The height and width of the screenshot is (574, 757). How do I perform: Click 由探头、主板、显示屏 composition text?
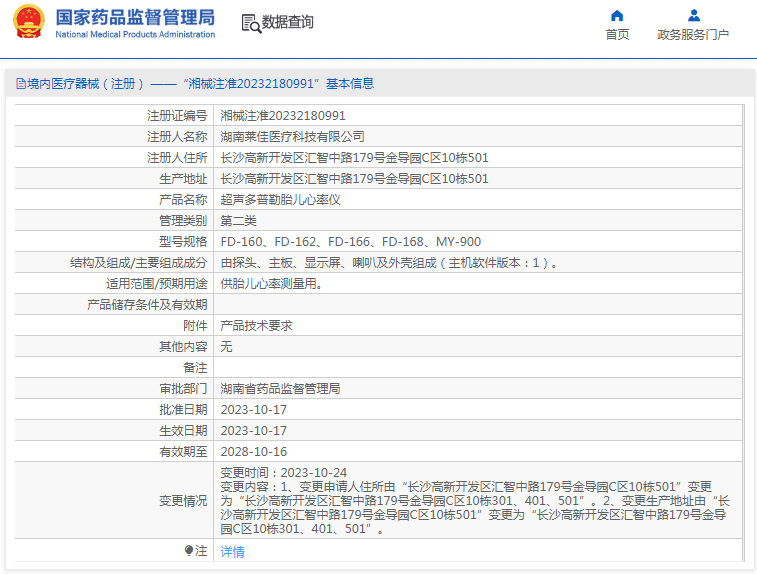389,263
